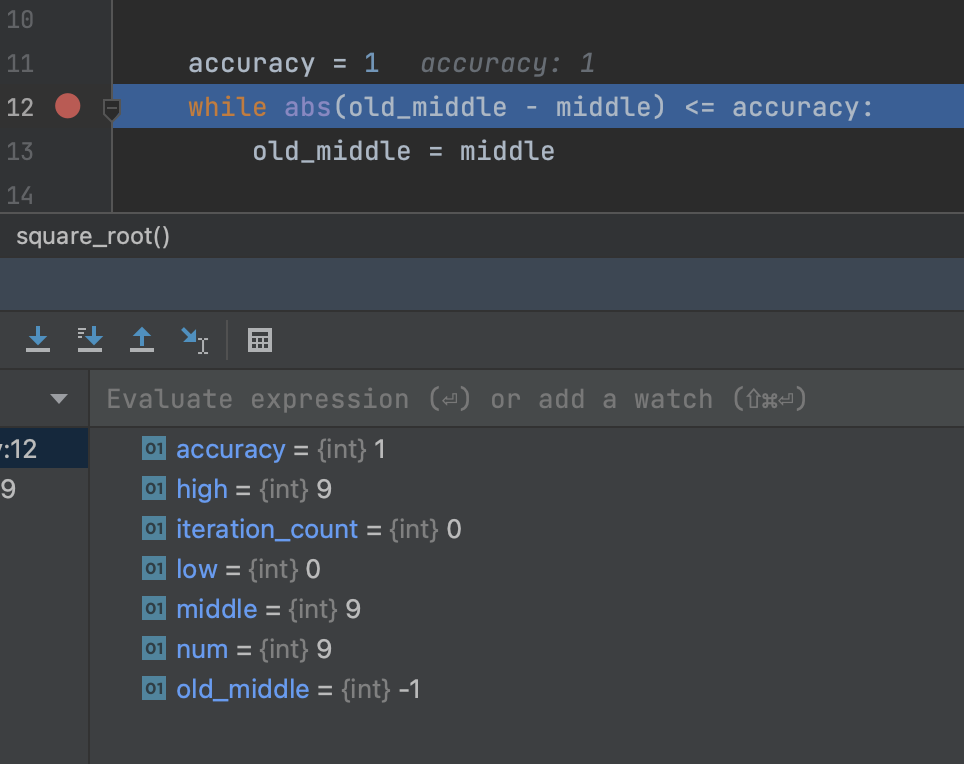Viewport: 964px width, 764px height.
Task: Click the variable type icon beside num
Action: coord(153,649)
